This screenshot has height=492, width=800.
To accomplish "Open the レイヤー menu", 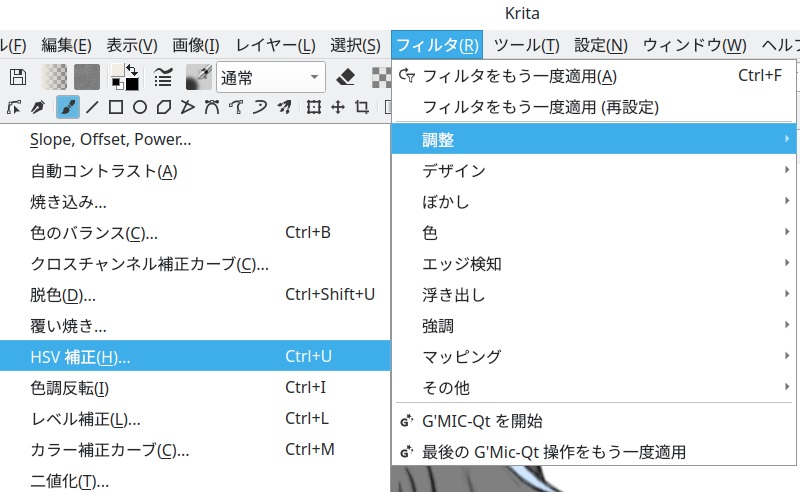I will click(276, 45).
